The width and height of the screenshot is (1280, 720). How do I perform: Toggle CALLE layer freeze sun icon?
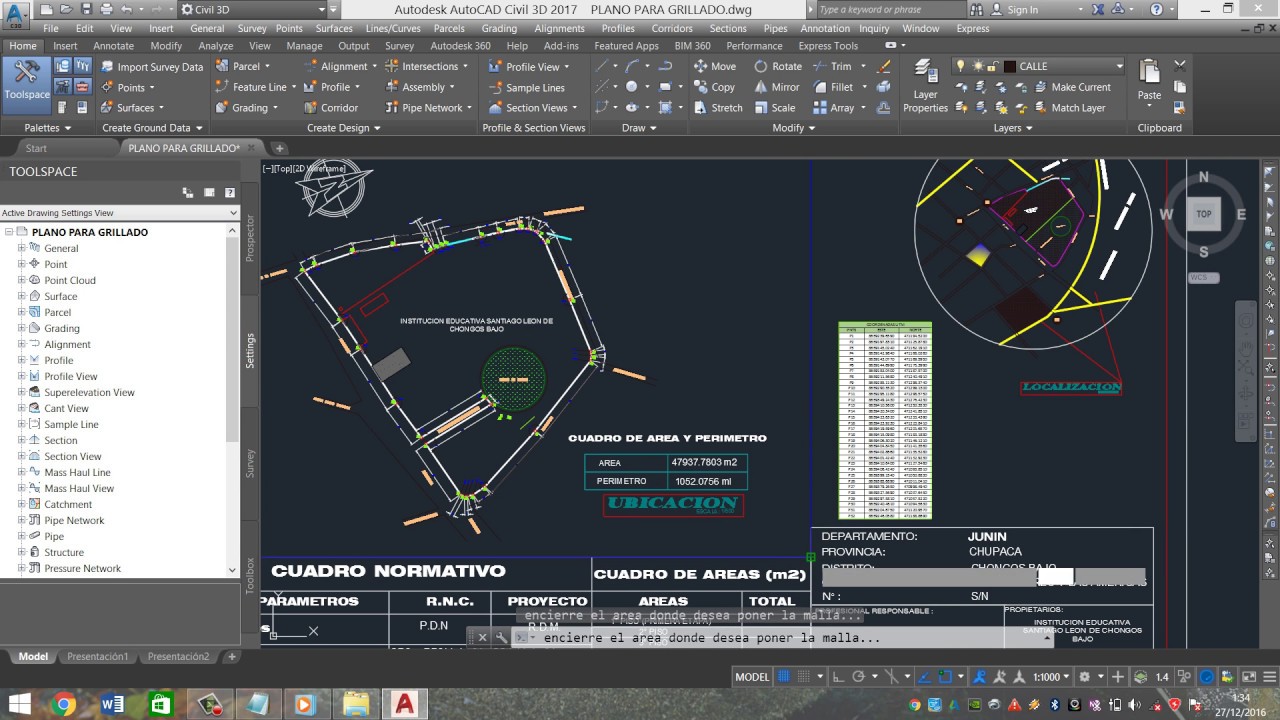tap(978, 66)
